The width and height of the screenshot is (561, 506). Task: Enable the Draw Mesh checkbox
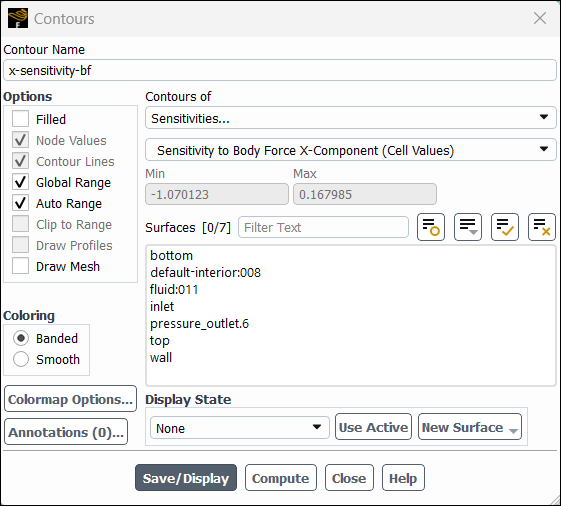point(20,267)
